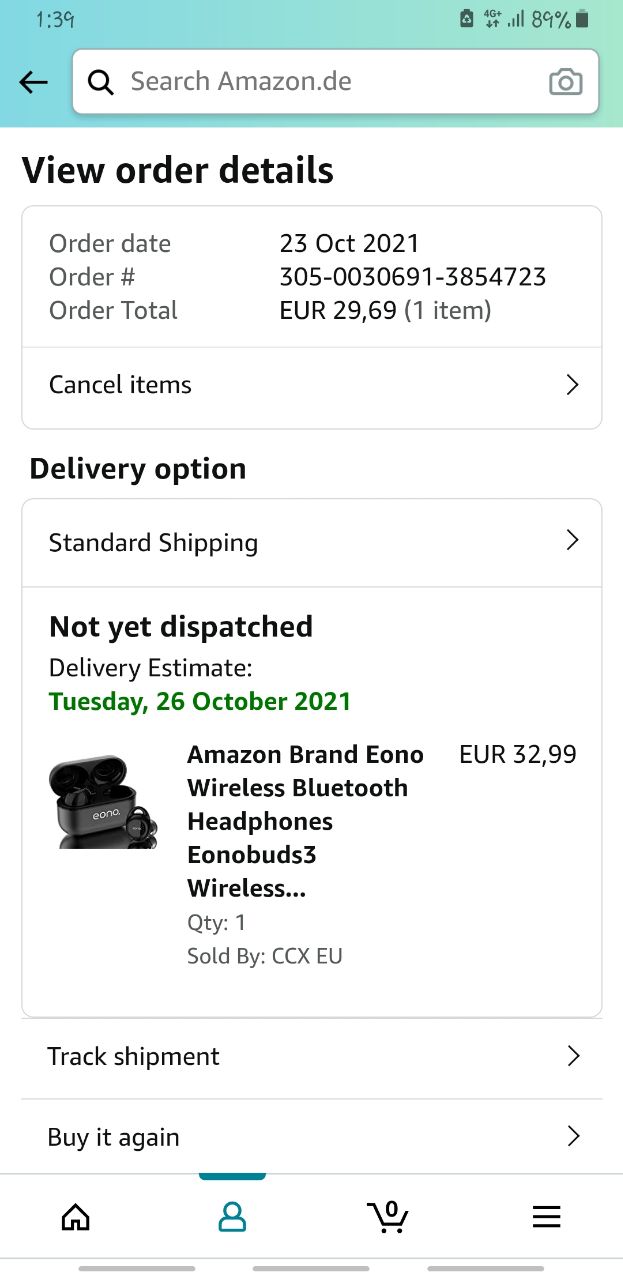
Task: Expand the Track shipment chevron
Action: tap(573, 1056)
